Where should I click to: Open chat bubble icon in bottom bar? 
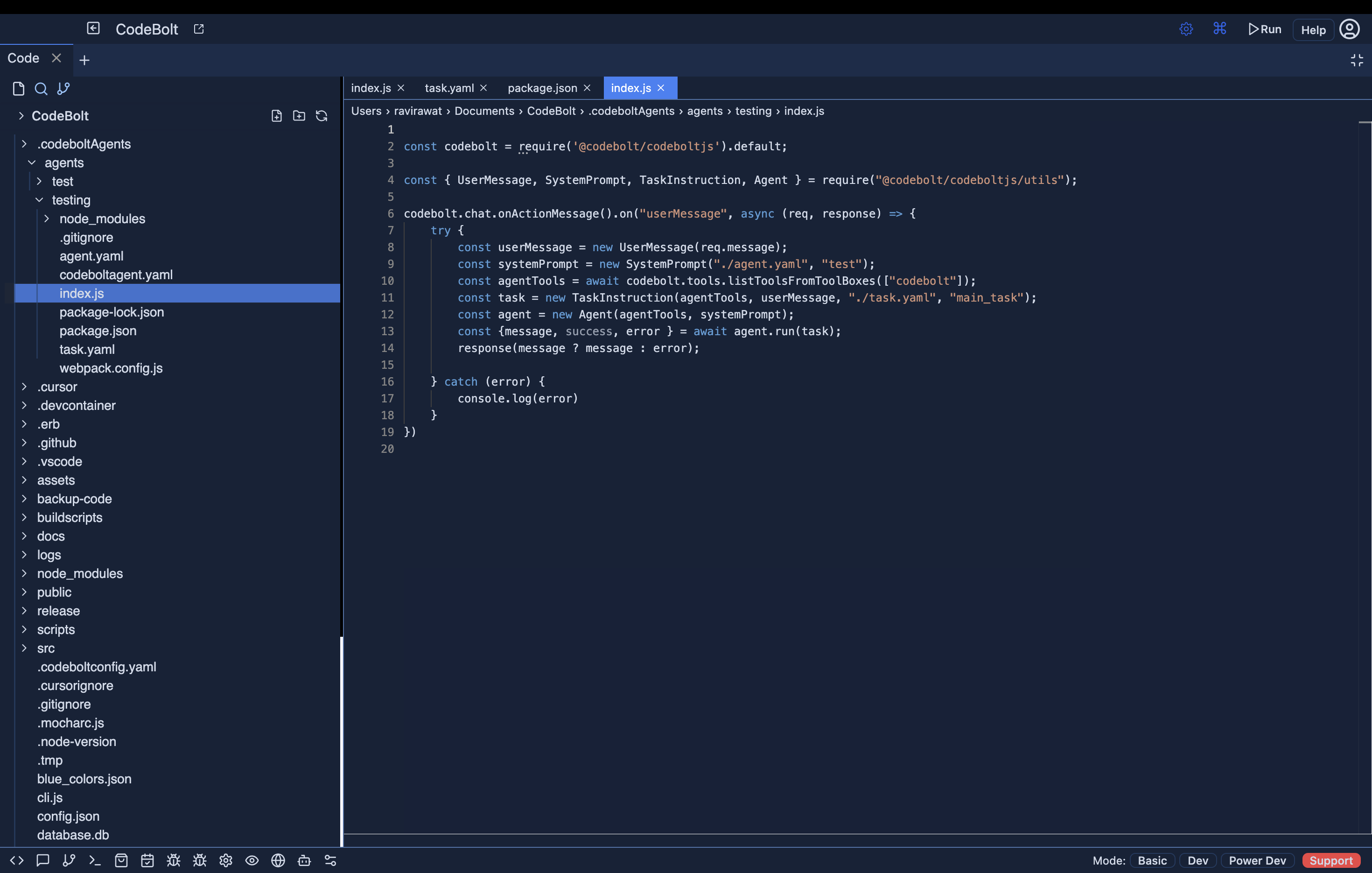[43, 860]
